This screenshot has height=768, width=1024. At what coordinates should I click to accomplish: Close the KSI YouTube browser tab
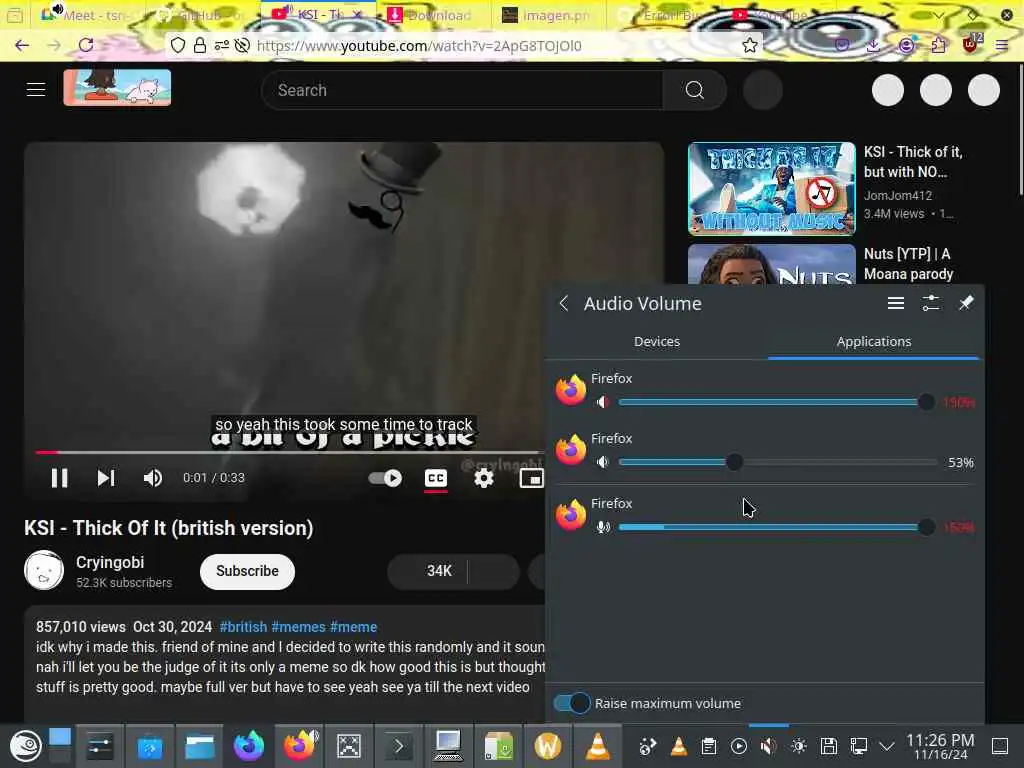[357, 14]
